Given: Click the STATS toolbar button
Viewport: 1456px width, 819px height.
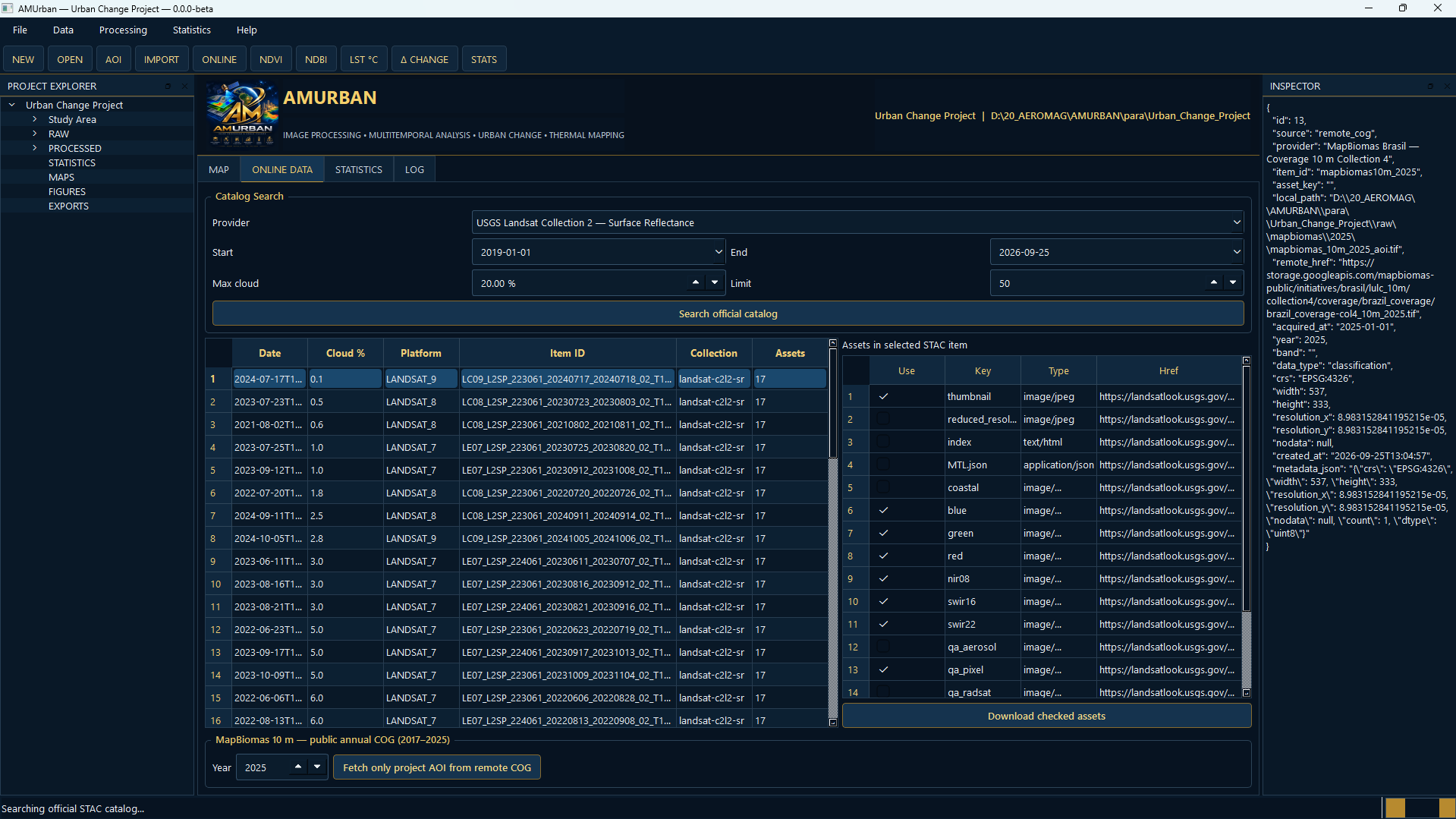Looking at the screenshot, I should [484, 59].
